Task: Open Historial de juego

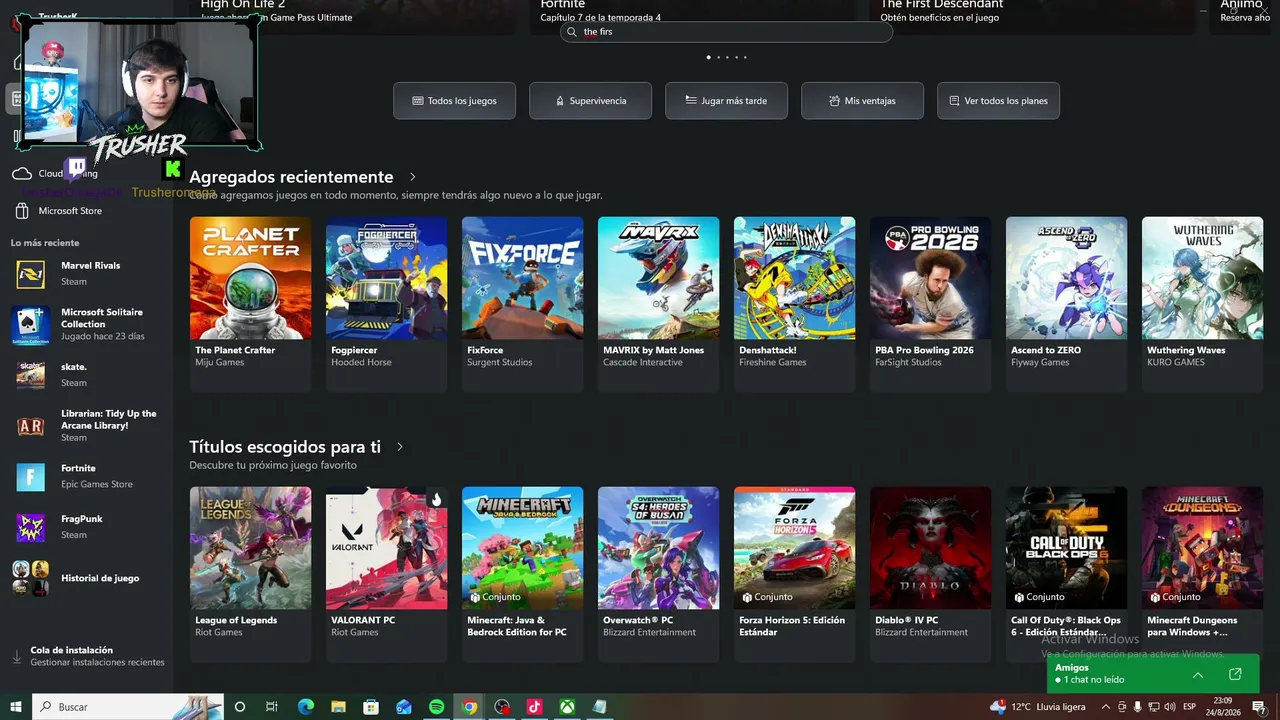Action: [x=86, y=578]
